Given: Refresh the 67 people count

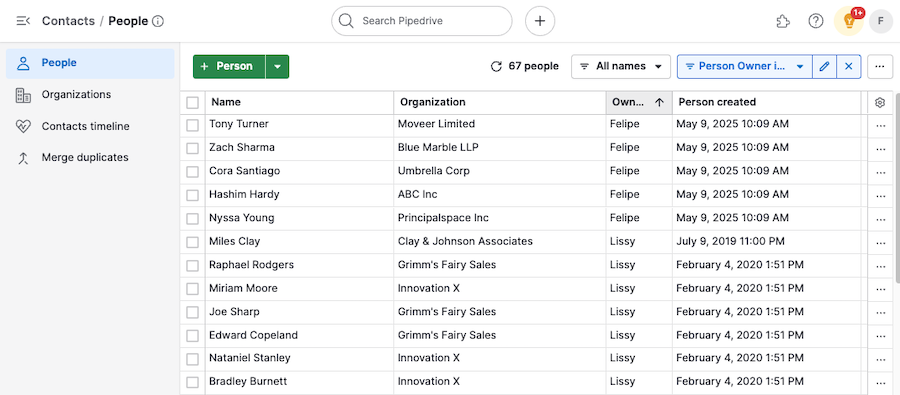Looking at the screenshot, I should tap(496, 67).
